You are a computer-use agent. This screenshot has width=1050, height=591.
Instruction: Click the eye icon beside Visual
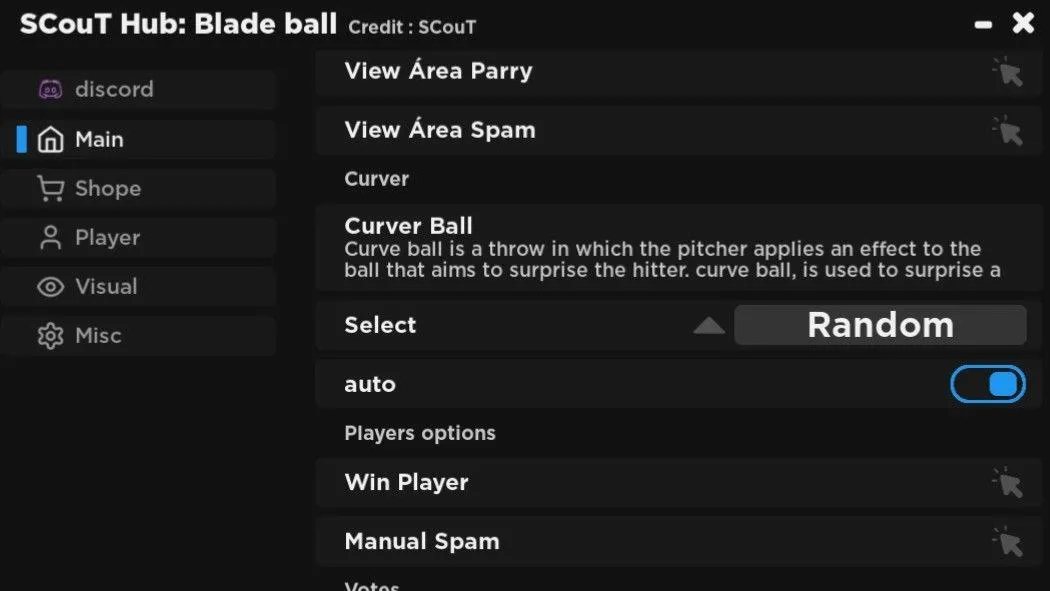50,286
